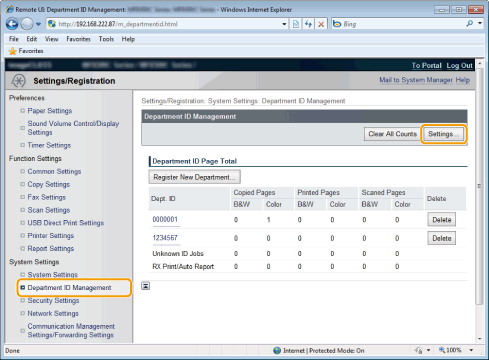This screenshot has width=489, height=360.
Task: Click the Settings... button
Action: [443, 134]
